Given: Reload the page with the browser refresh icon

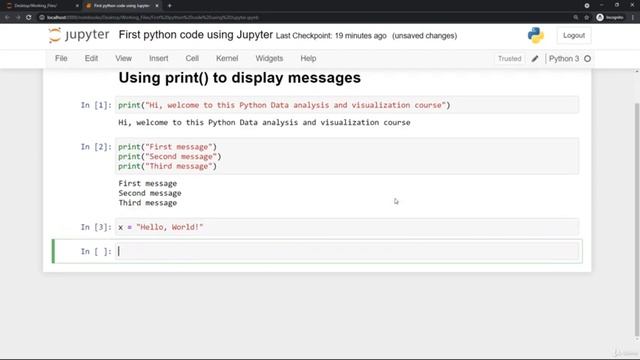Looking at the screenshot, I should pyautogui.click(x=29, y=18).
